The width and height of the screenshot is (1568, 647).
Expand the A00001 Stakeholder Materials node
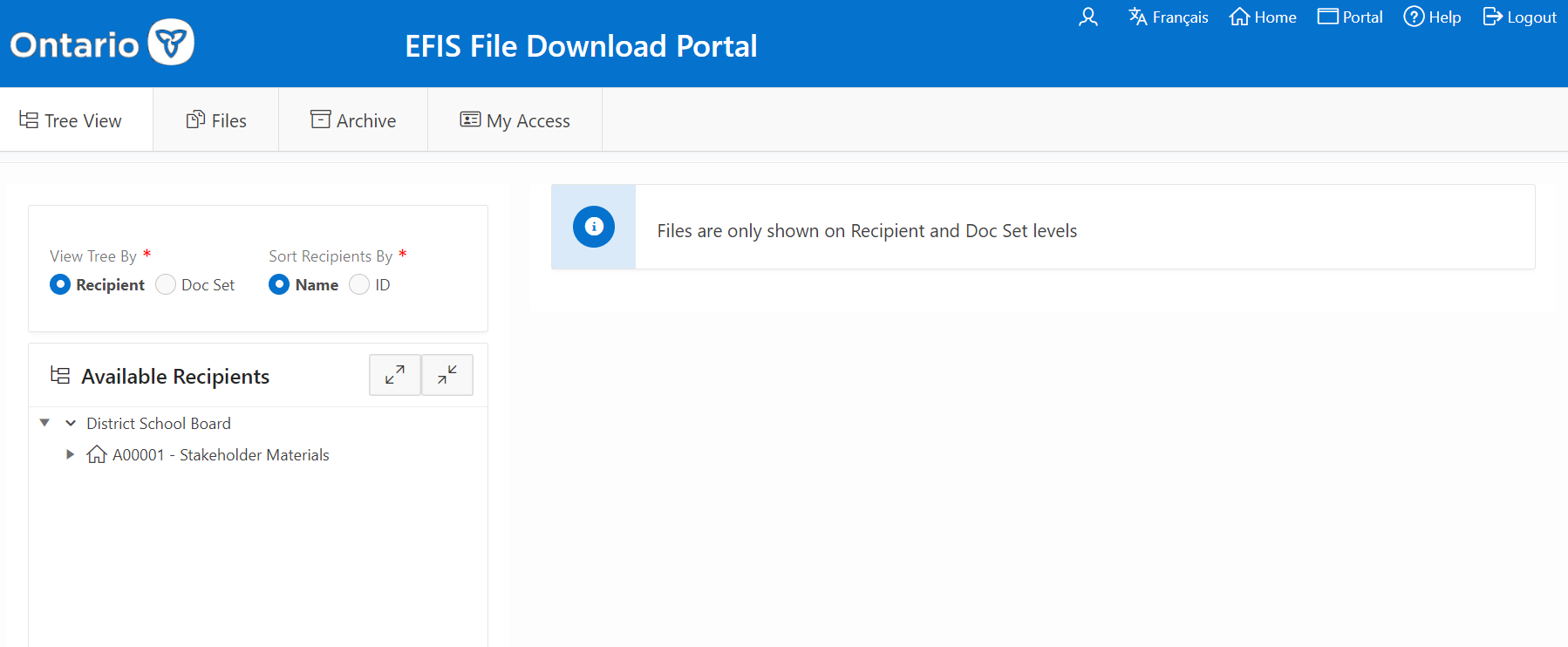click(70, 454)
